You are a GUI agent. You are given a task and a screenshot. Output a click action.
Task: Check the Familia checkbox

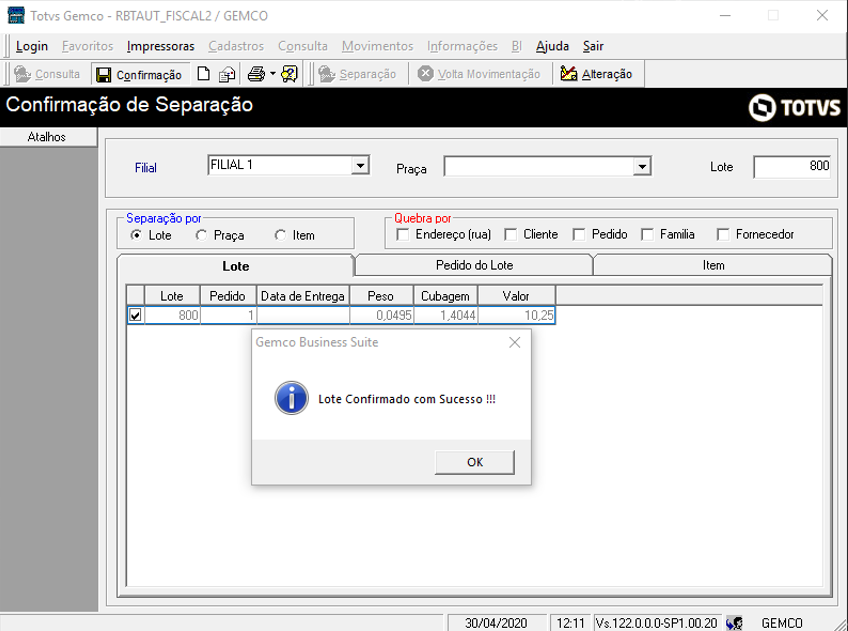tap(647, 235)
